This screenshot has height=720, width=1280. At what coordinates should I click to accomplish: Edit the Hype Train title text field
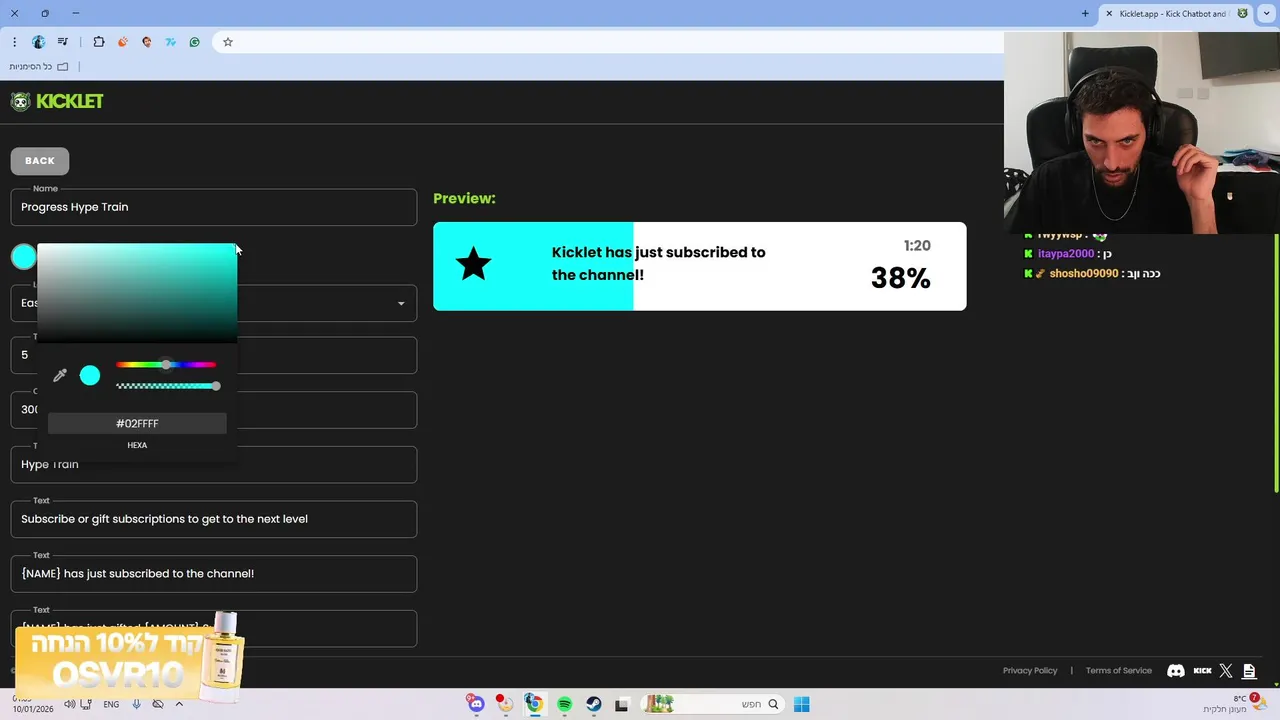[x=214, y=464]
